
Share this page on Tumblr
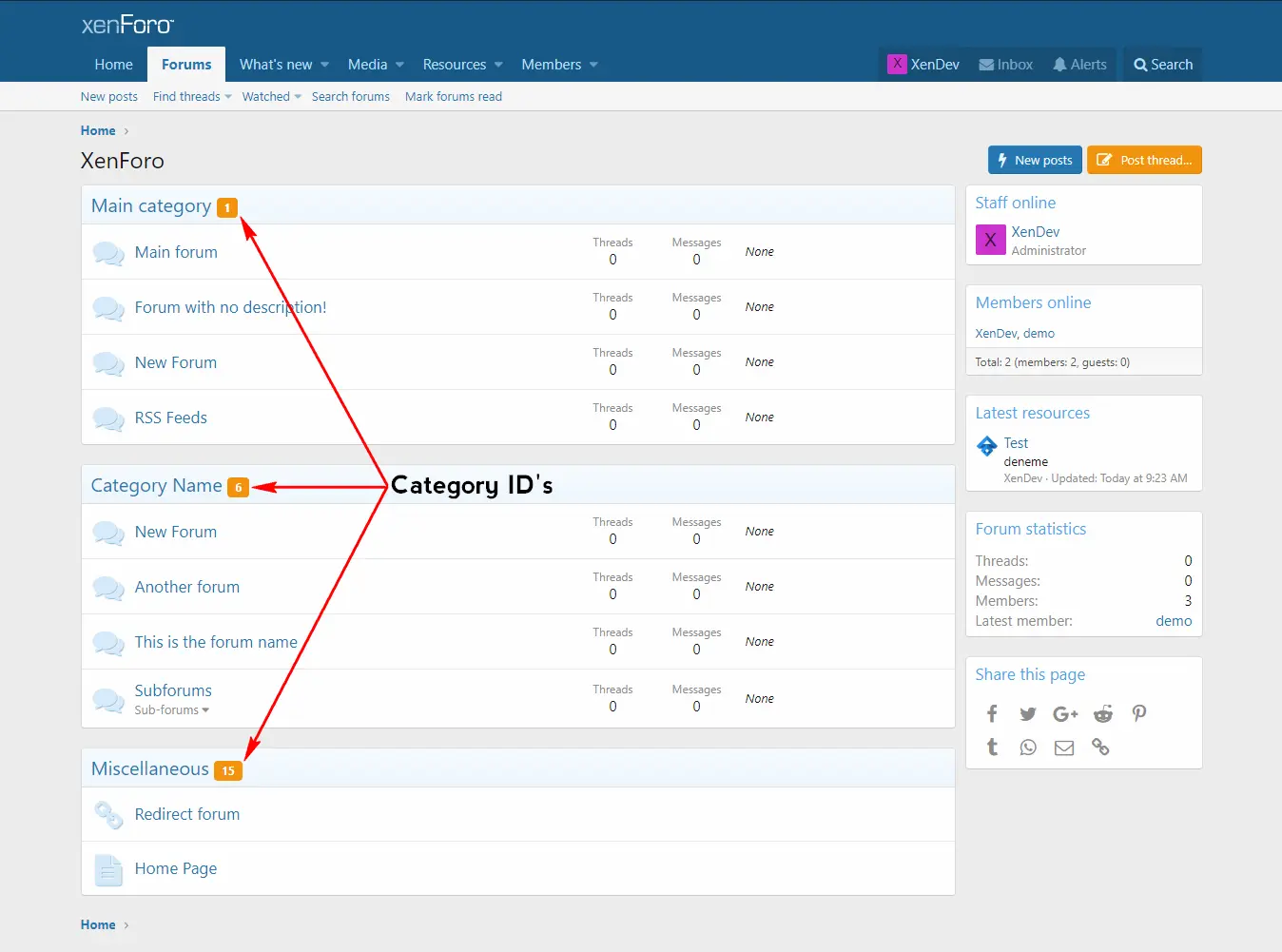992,748
